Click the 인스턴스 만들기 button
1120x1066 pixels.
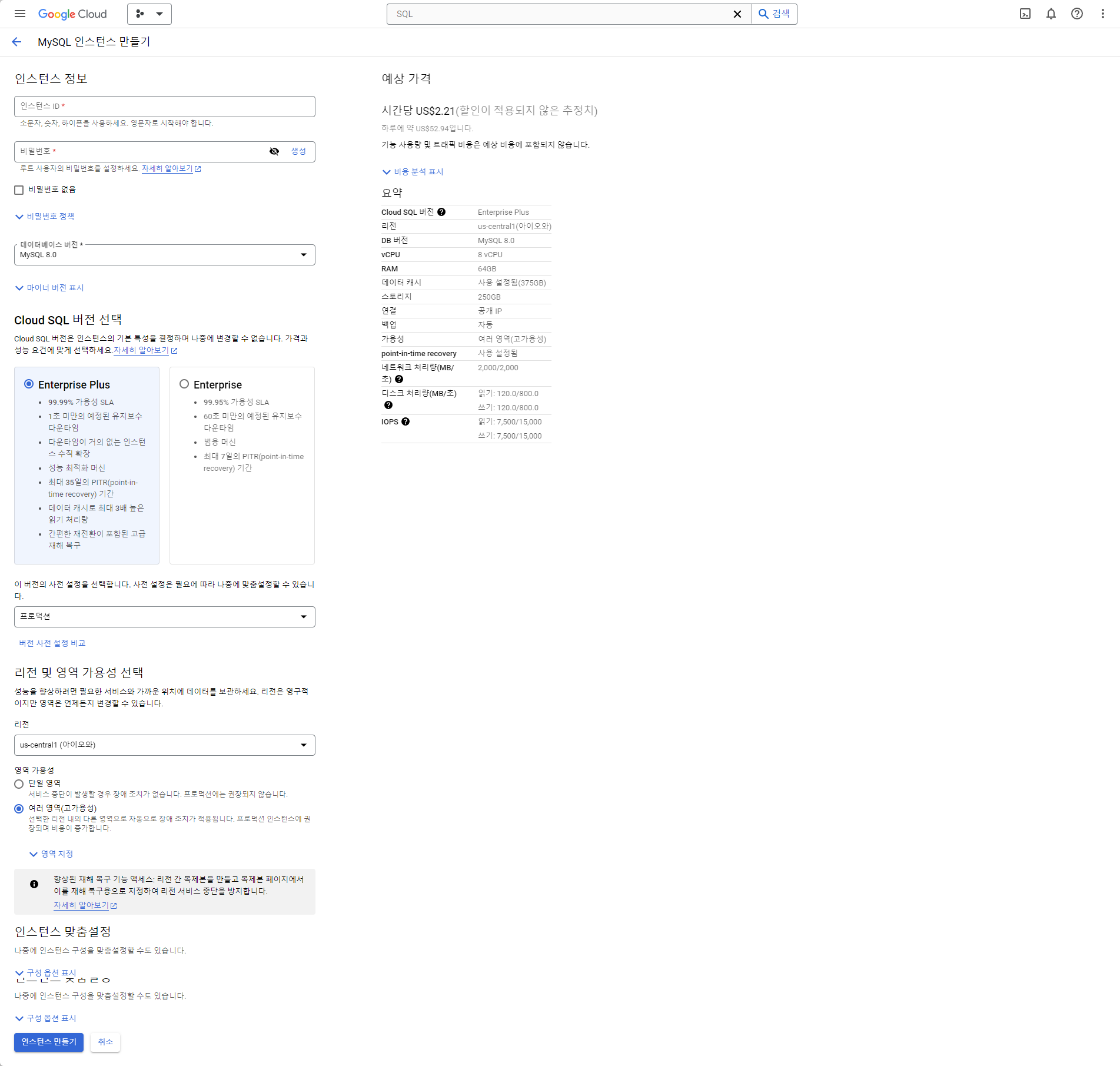pyautogui.click(x=49, y=1042)
